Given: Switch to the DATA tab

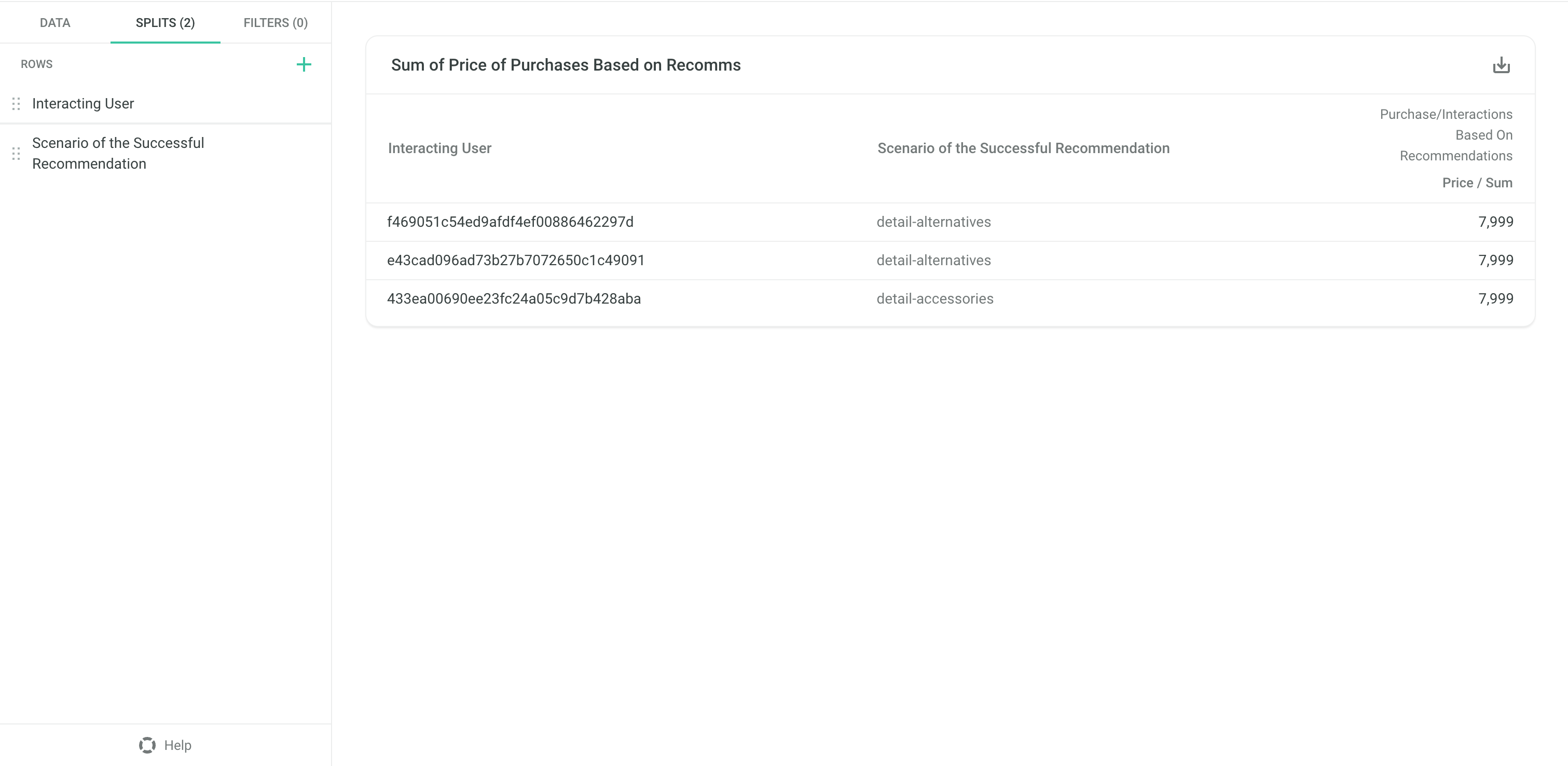Looking at the screenshot, I should [x=55, y=22].
